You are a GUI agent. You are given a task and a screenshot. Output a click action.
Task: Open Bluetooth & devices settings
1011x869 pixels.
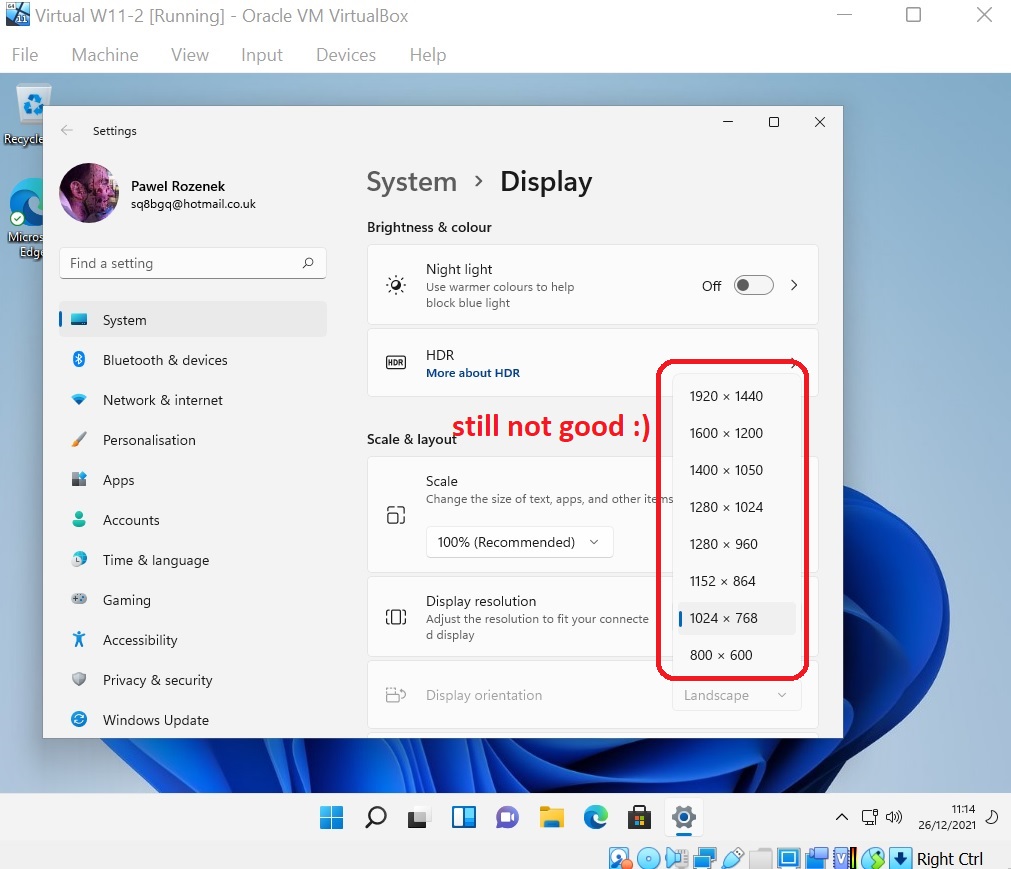coord(193,360)
